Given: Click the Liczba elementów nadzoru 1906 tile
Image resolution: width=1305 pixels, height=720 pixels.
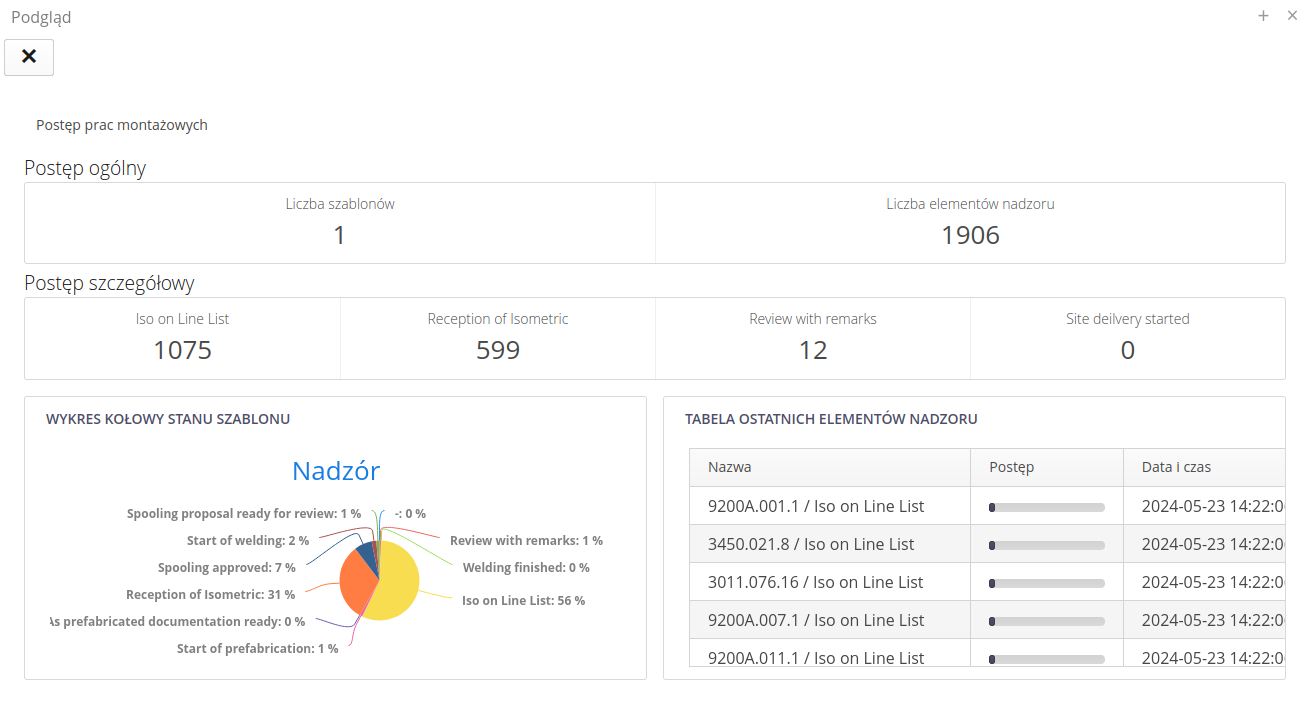Looking at the screenshot, I should click(x=970, y=223).
